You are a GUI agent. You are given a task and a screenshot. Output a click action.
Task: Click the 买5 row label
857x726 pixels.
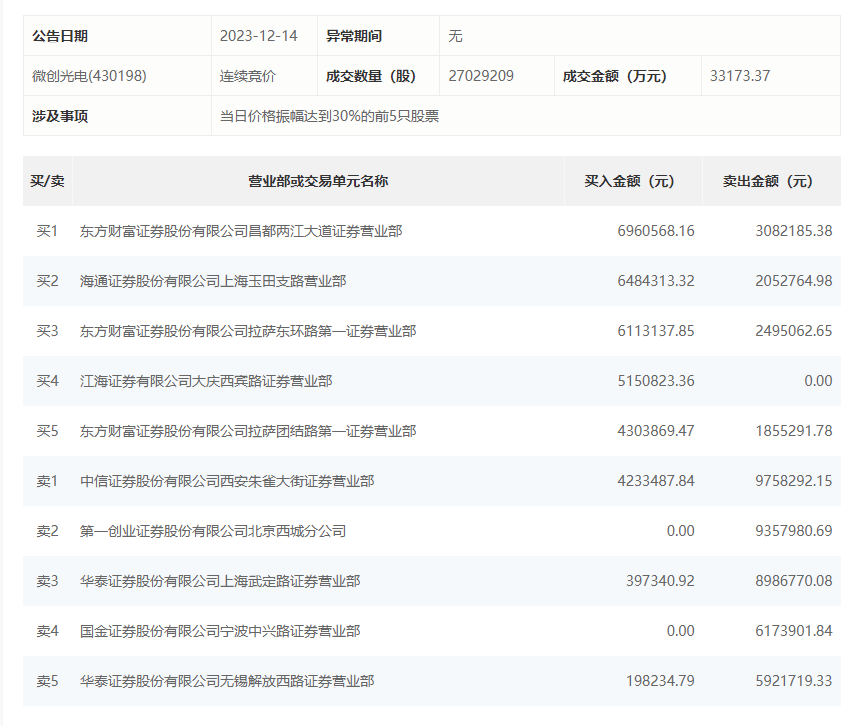pyautogui.click(x=47, y=431)
